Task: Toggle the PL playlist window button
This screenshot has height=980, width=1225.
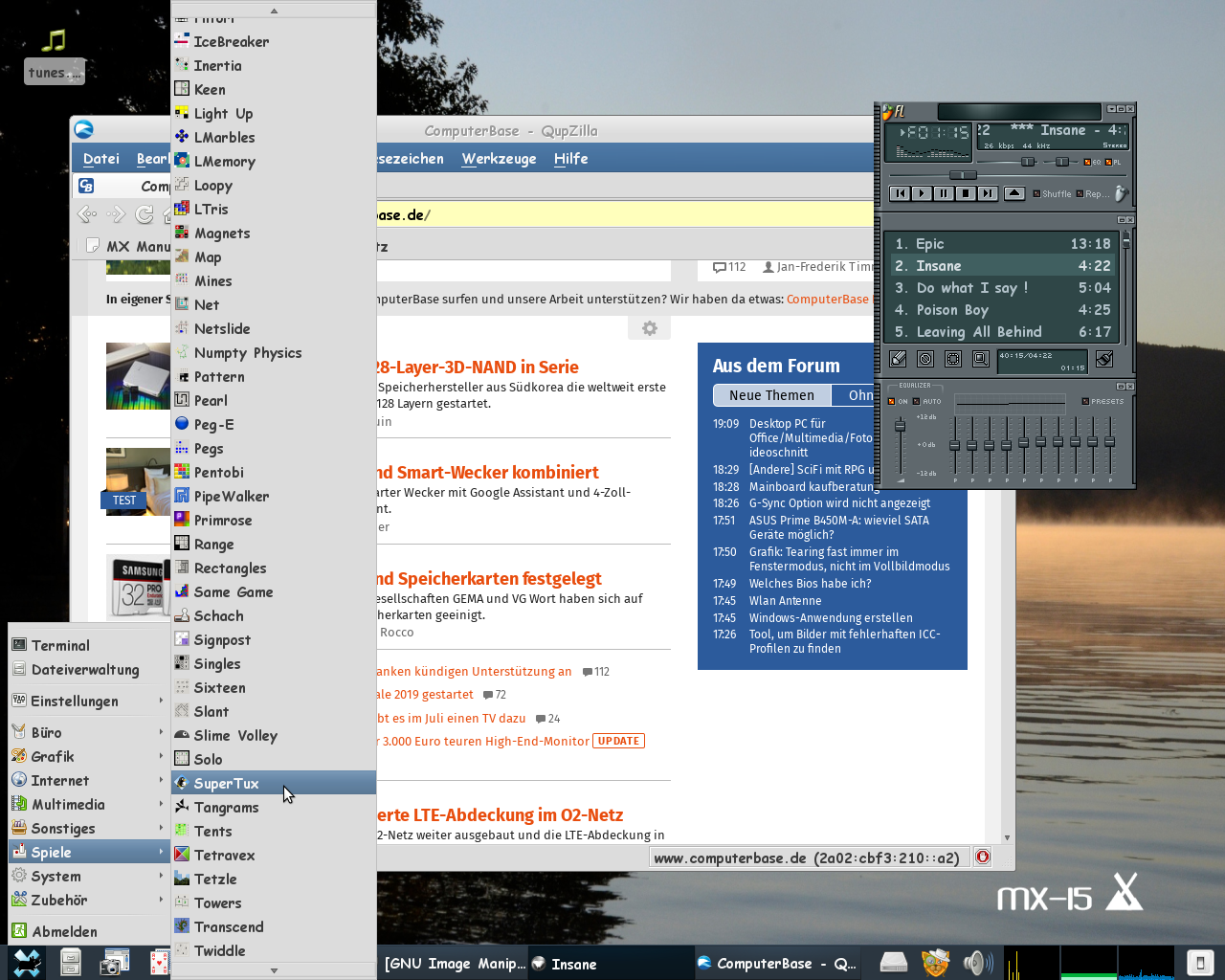Action: click(x=1113, y=162)
